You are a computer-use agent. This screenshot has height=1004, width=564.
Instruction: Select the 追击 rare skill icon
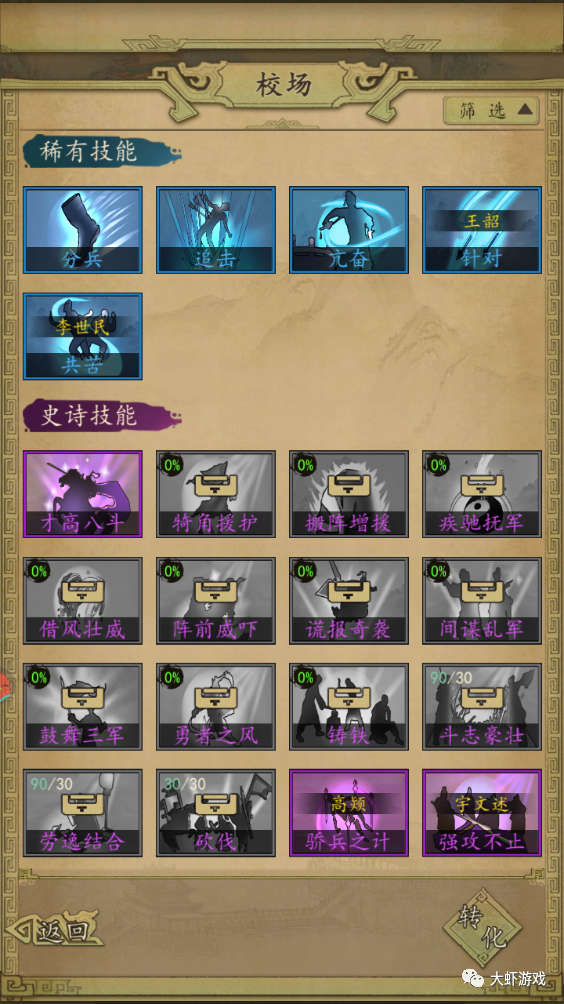[216, 230]
